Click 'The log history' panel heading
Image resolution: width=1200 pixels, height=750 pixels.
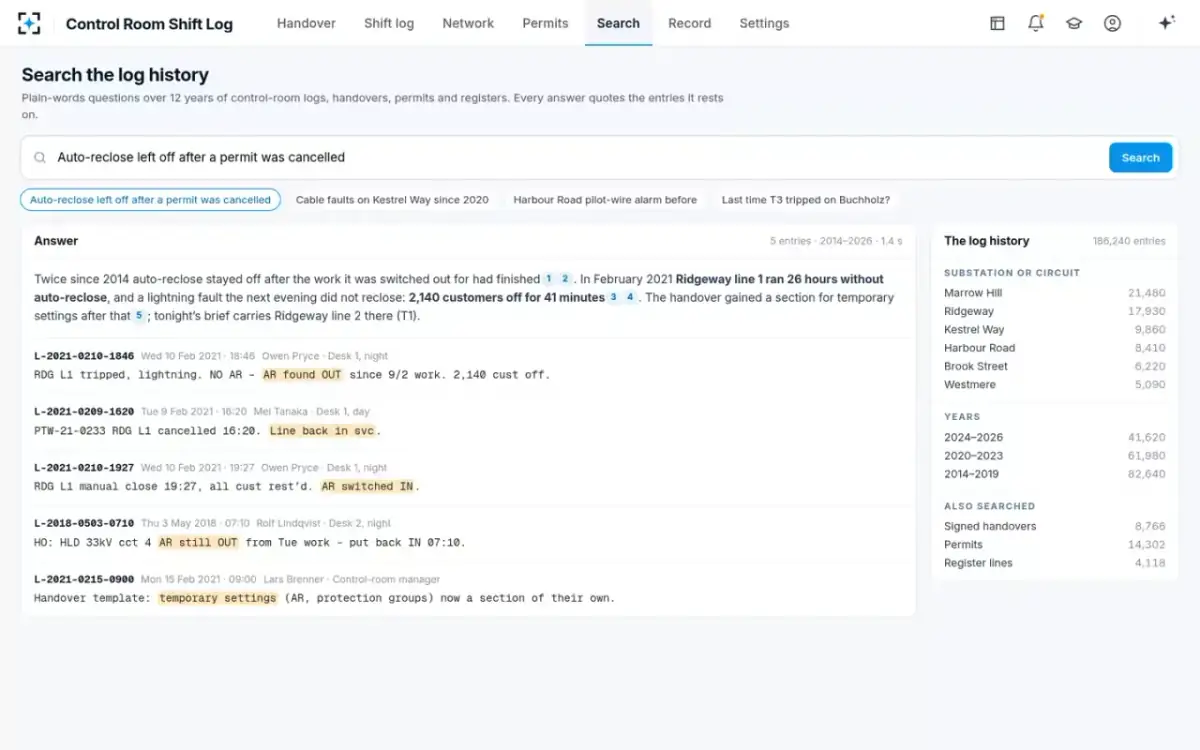986,241
